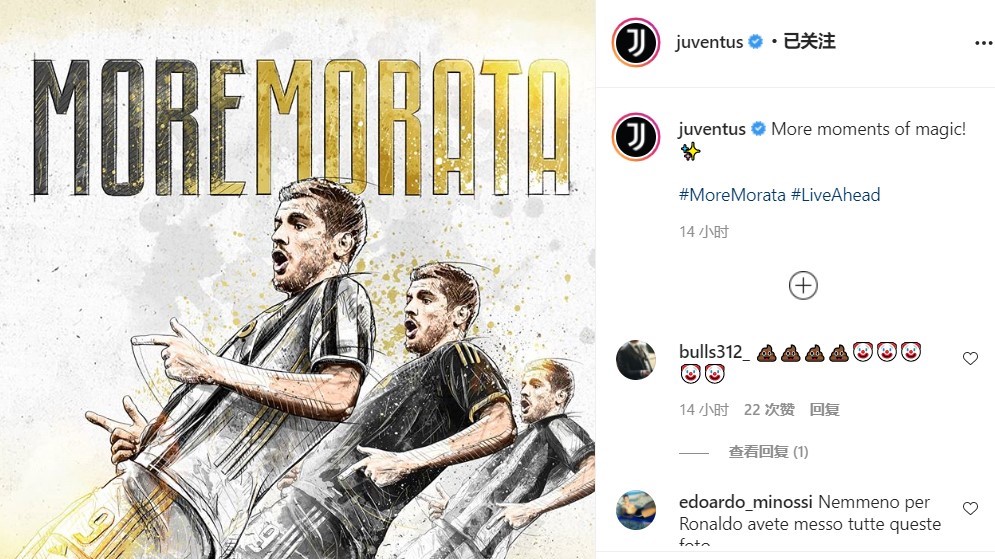
Task: Click the Juventus avatar beside the caption
Action: 636,136
